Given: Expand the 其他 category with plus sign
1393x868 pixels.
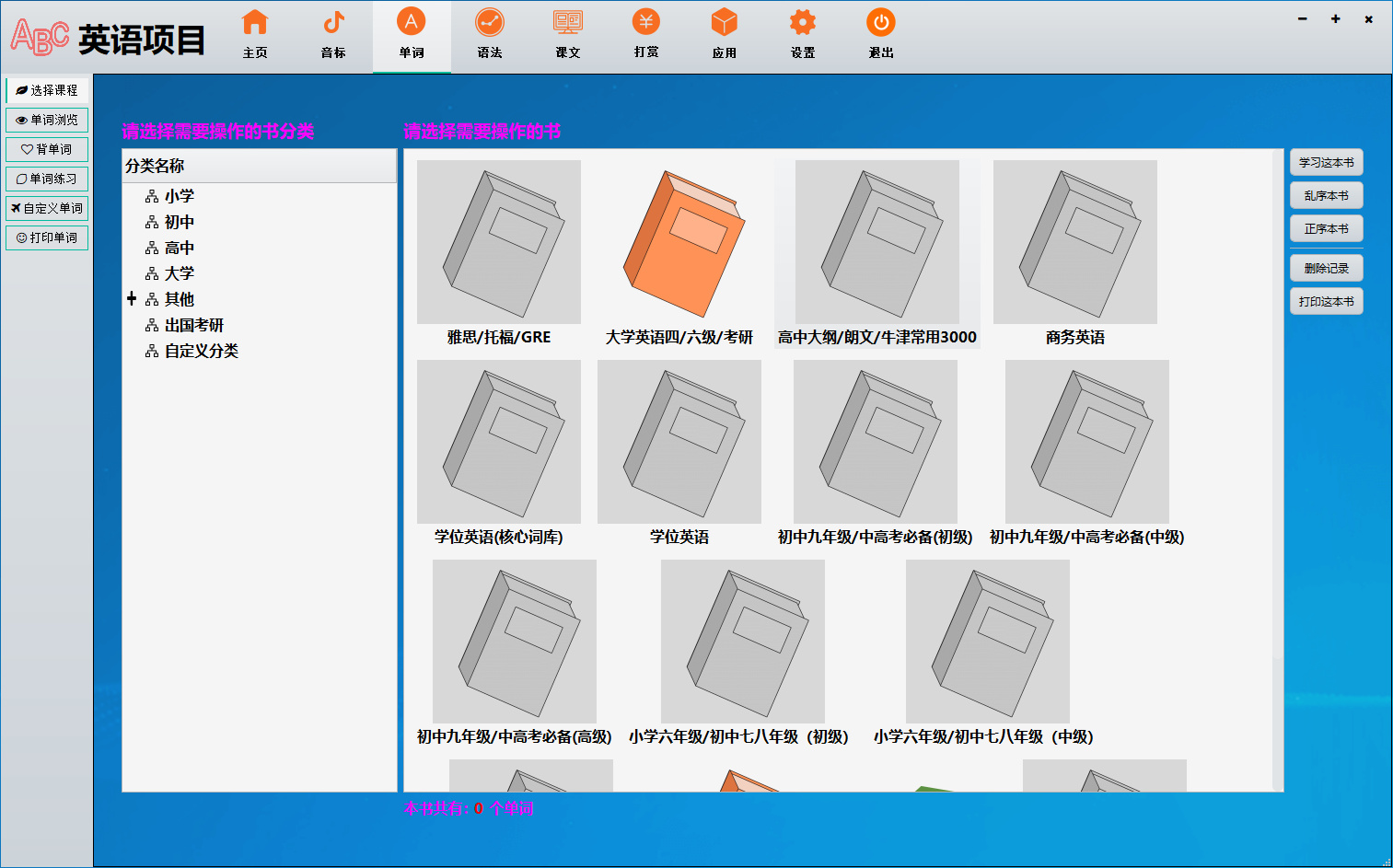Looking at the screenshot, I should click(x=132, y=298).
